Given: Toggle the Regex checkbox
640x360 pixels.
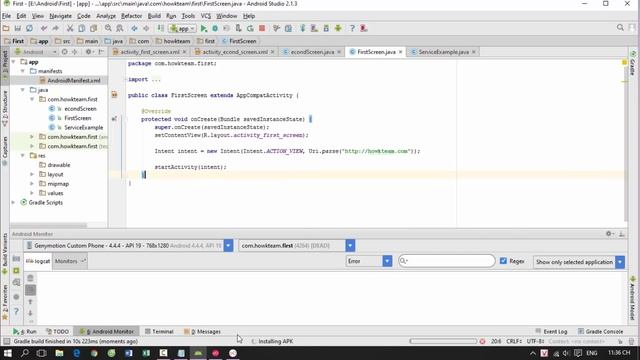Looking at the screenshot, I should click(x=503, y=261).
